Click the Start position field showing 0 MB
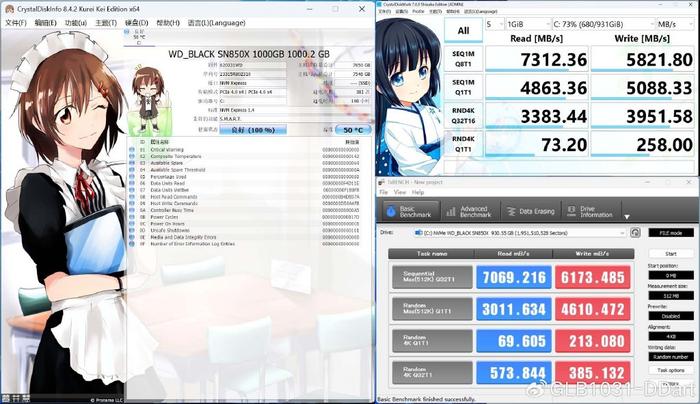The image size is (700, 404). (x=671, y=275)
